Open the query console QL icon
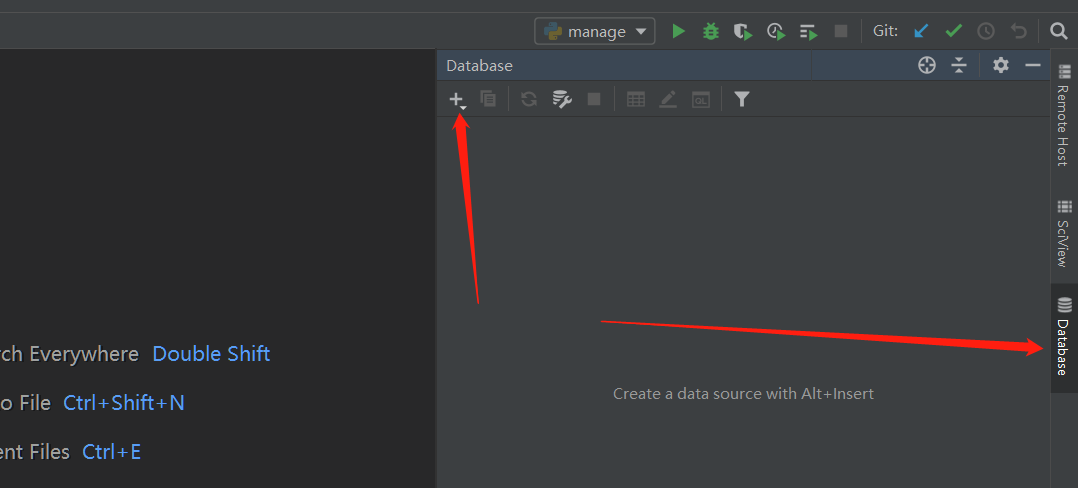Image resolution: width=1078 pixels, height=488 pixels. [x=701, y=99]
